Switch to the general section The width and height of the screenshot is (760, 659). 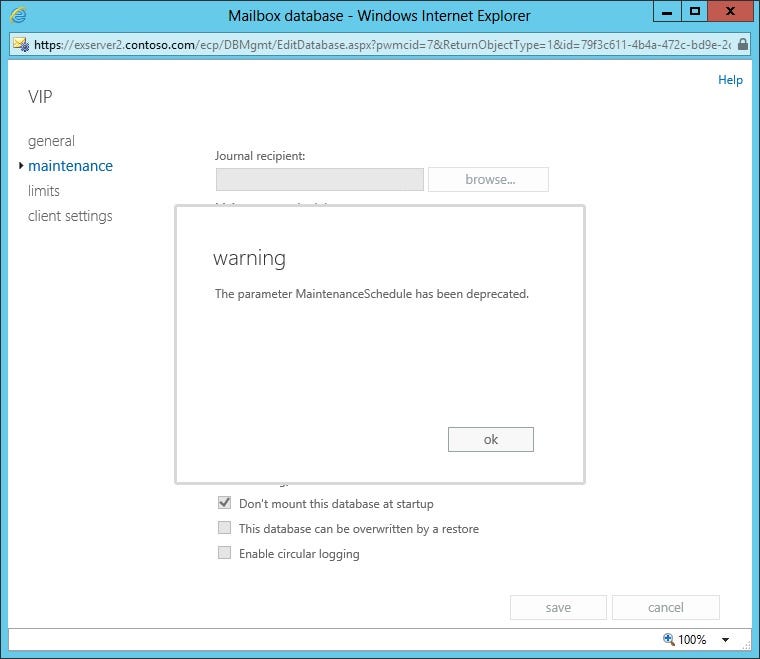(x=51, y=141)
